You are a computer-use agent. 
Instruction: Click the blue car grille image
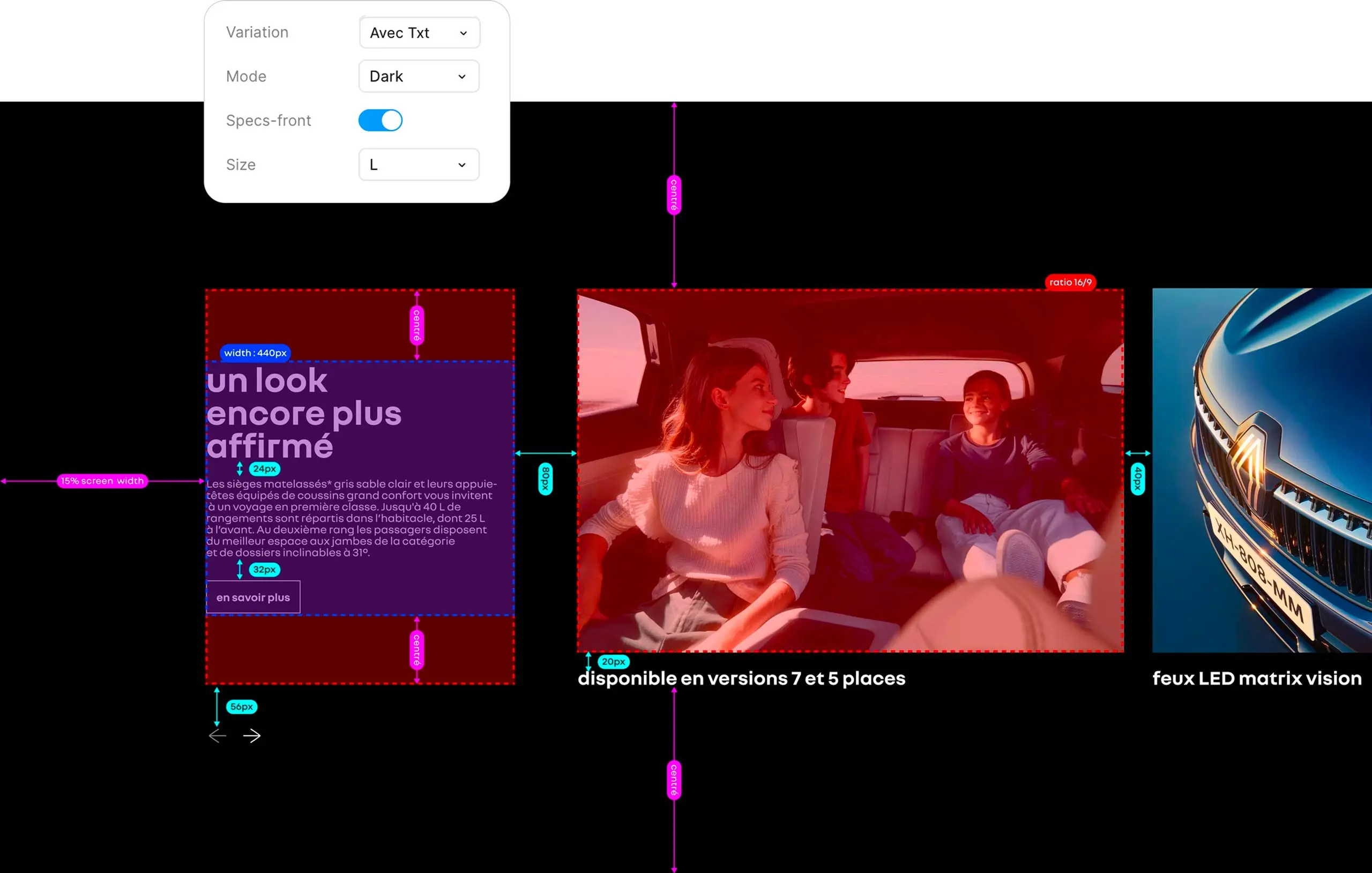(x=1262, y=470)
